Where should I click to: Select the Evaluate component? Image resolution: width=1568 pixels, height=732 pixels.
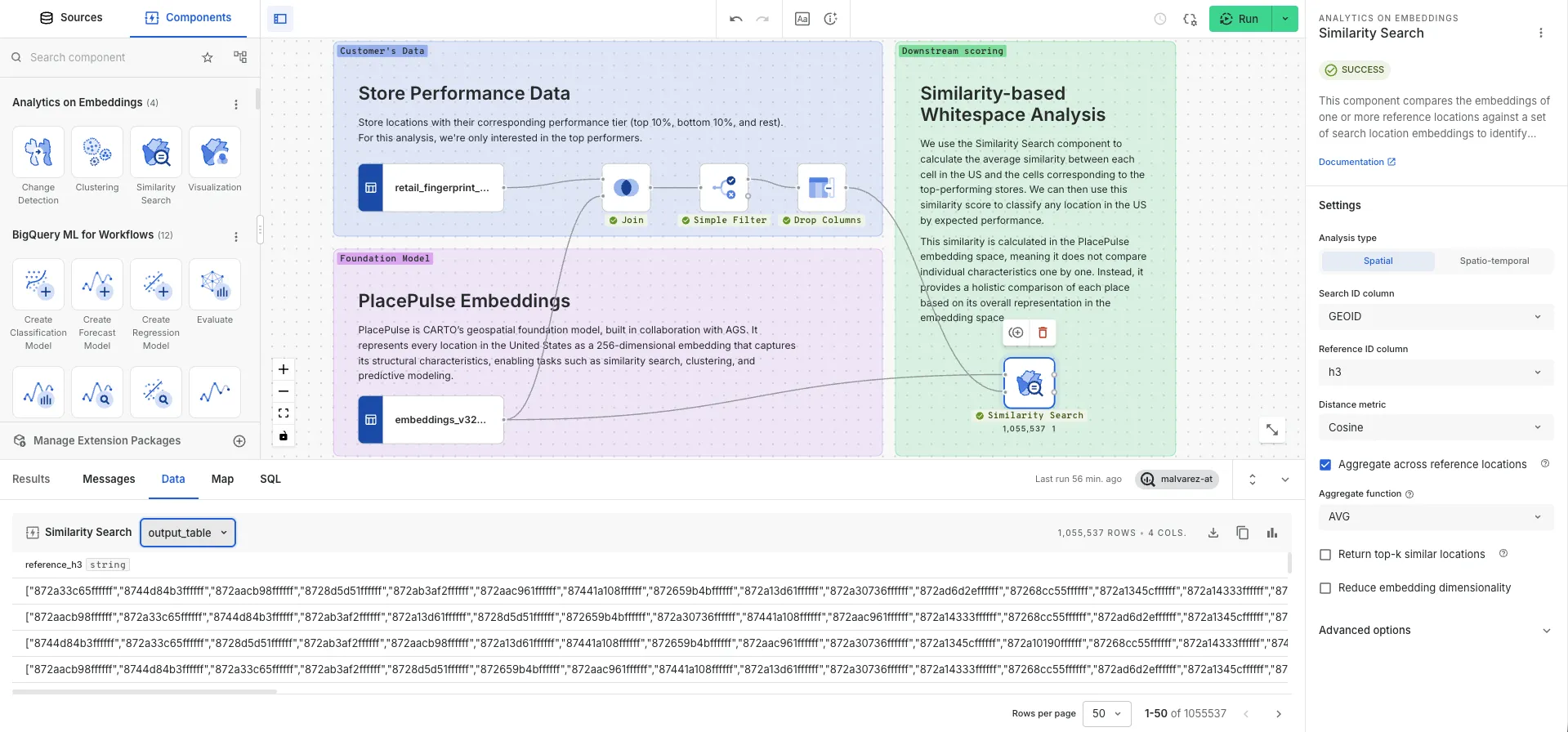215,284
